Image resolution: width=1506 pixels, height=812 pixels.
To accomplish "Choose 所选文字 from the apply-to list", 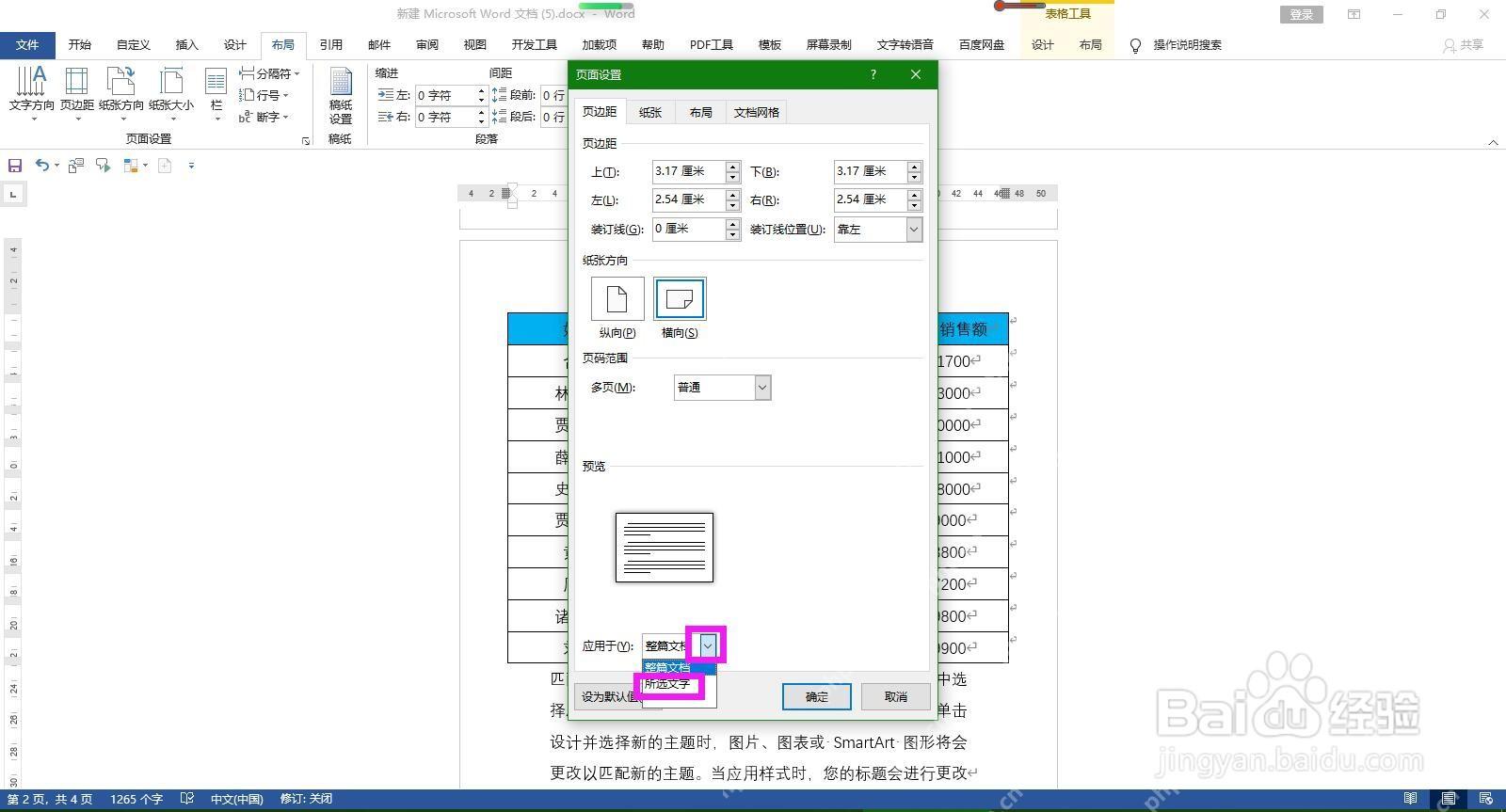I will tap(679, 684).
